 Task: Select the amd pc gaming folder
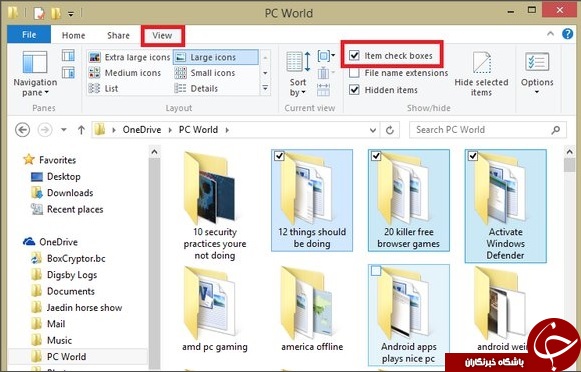[215, 309]
